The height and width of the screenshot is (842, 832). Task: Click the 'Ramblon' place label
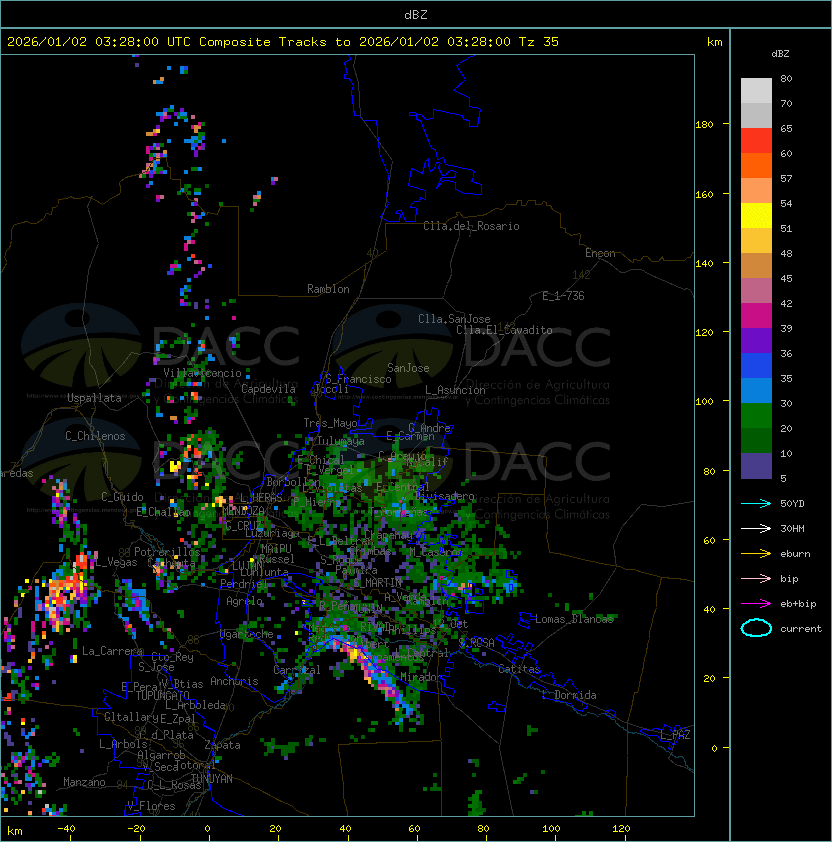pyautogui.click(x=328, y=289)
